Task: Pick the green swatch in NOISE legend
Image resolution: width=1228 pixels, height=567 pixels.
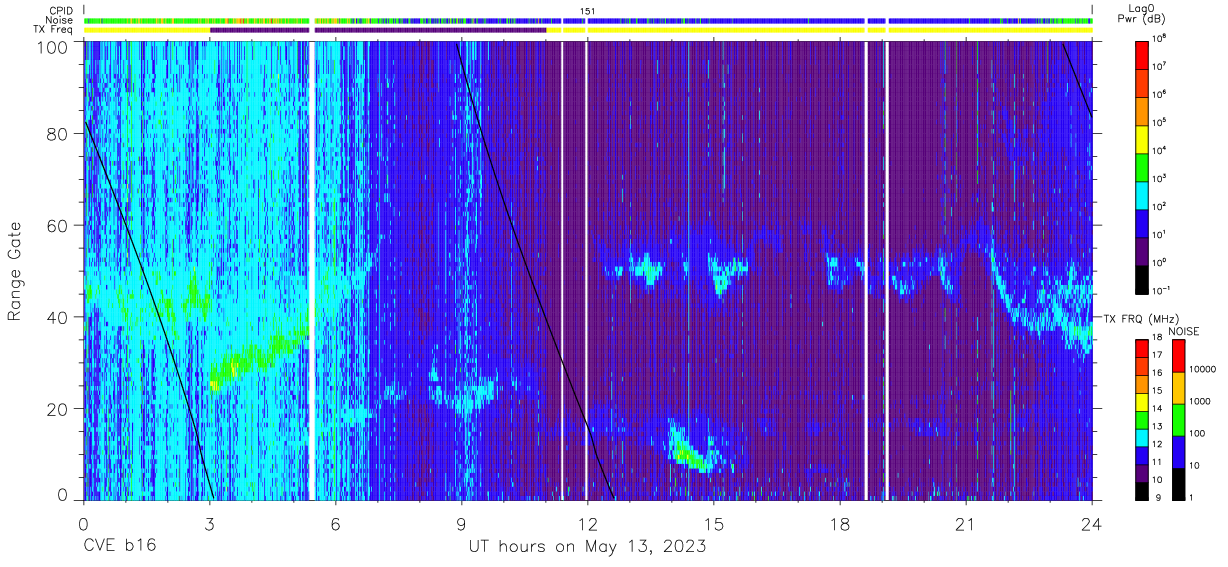Action: click(1178, 420)
